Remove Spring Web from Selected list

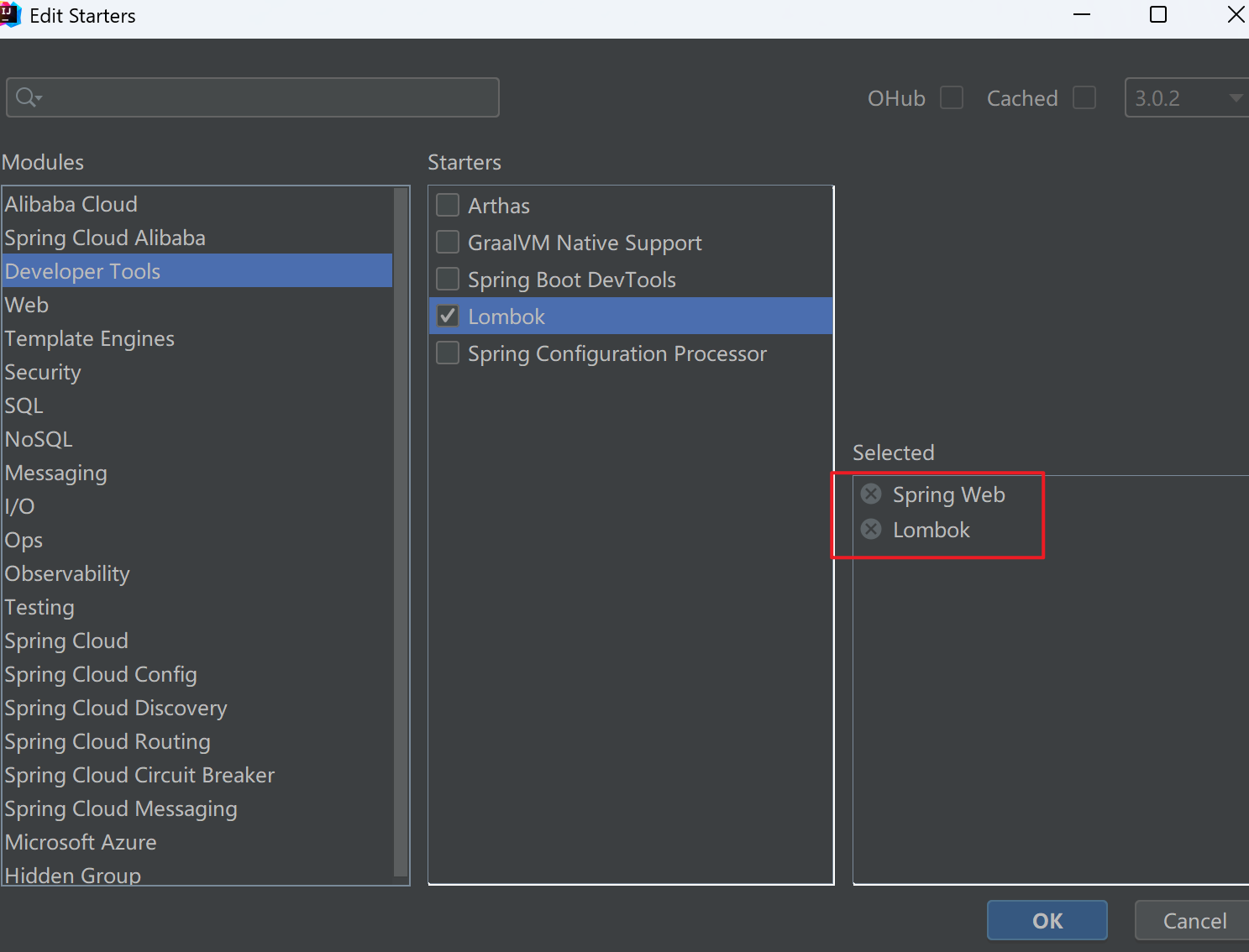click(871, 494)
